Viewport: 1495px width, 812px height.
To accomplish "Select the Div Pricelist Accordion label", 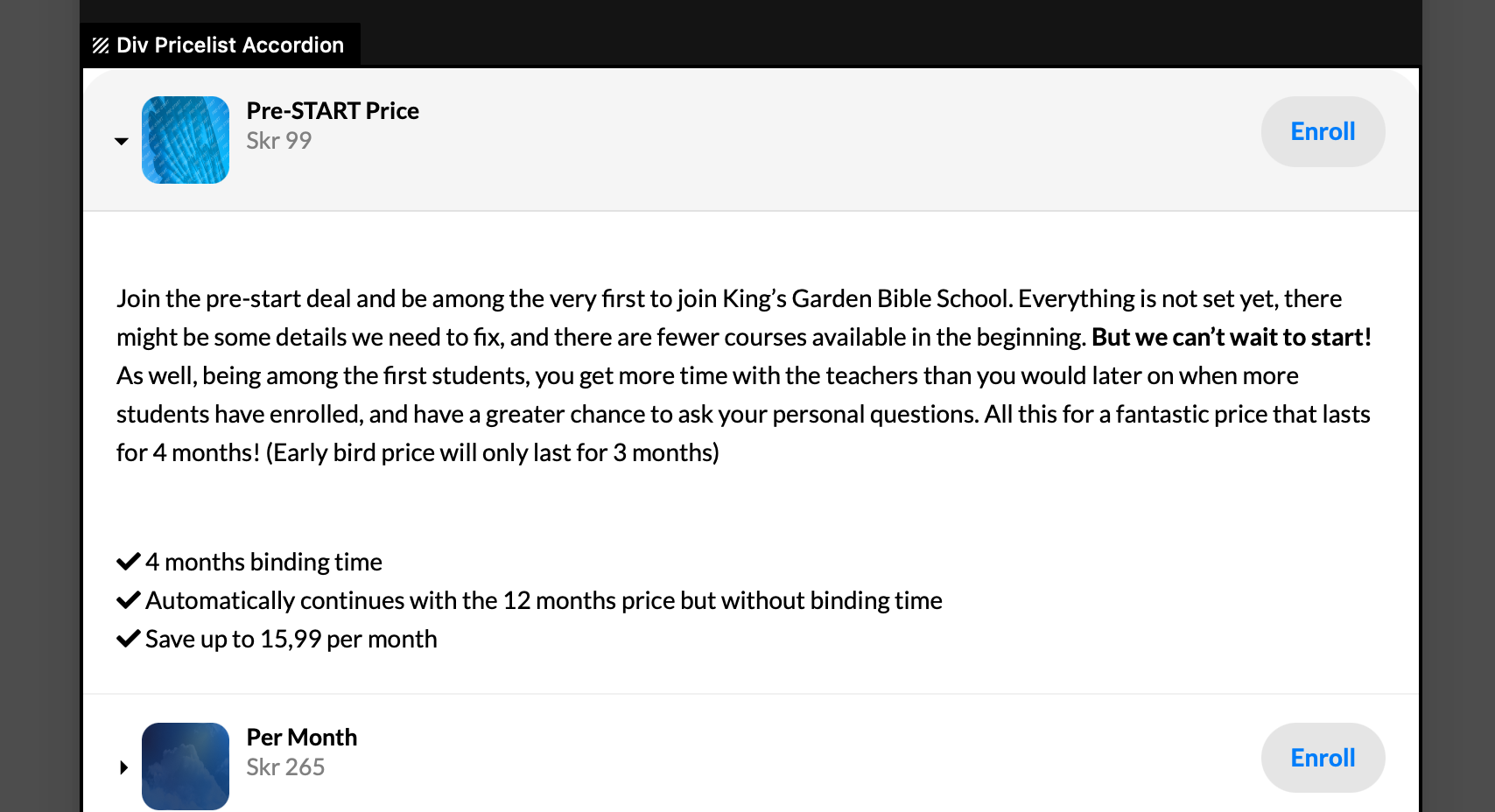I will [229, 45].
